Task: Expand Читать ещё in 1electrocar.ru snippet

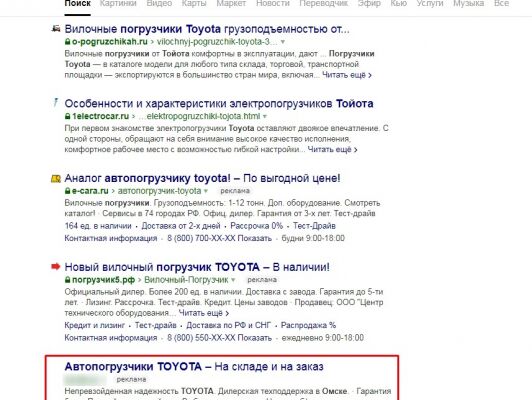Action: [x=332, y=149]
